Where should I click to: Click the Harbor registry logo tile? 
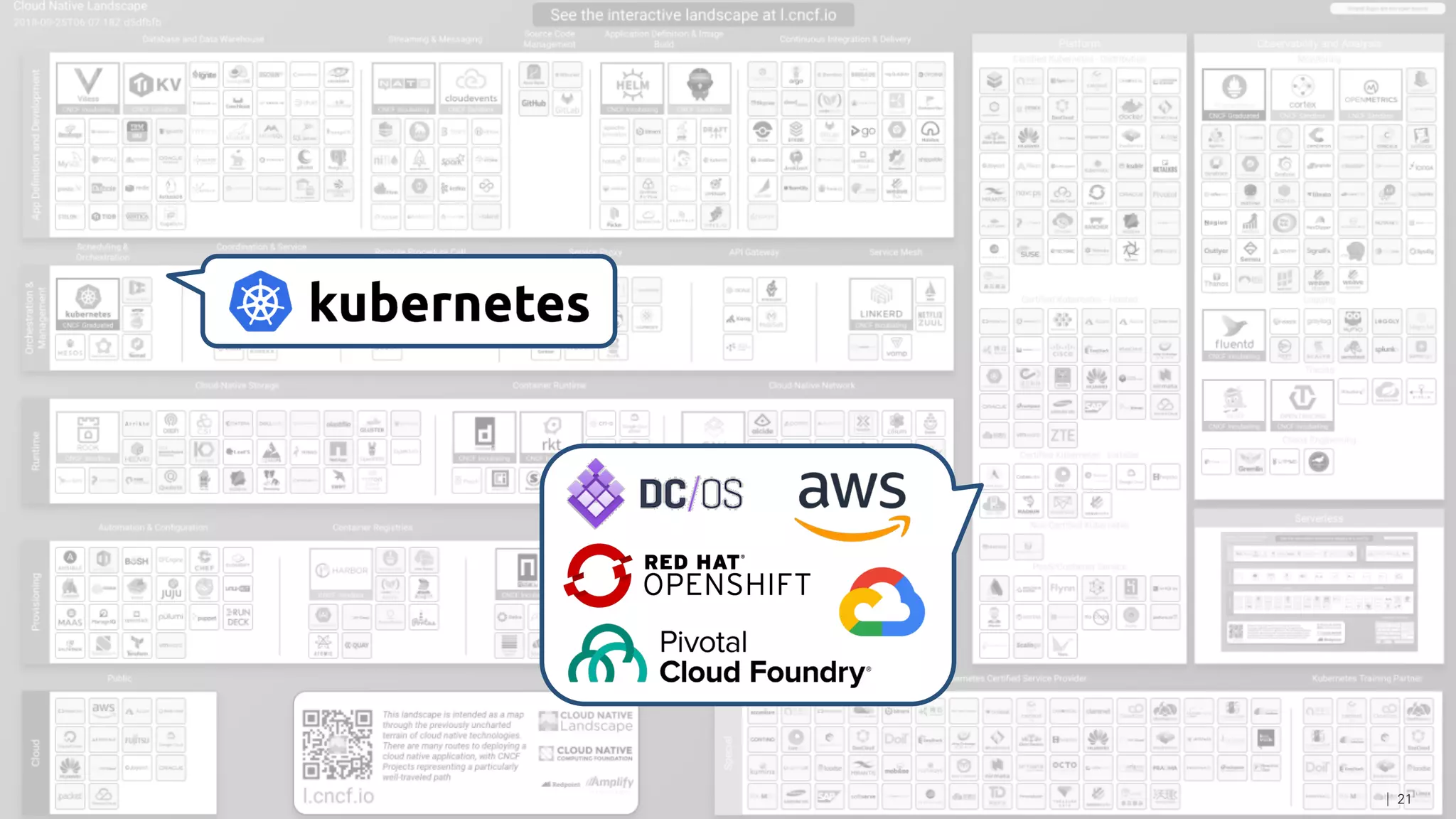(341, 573)
